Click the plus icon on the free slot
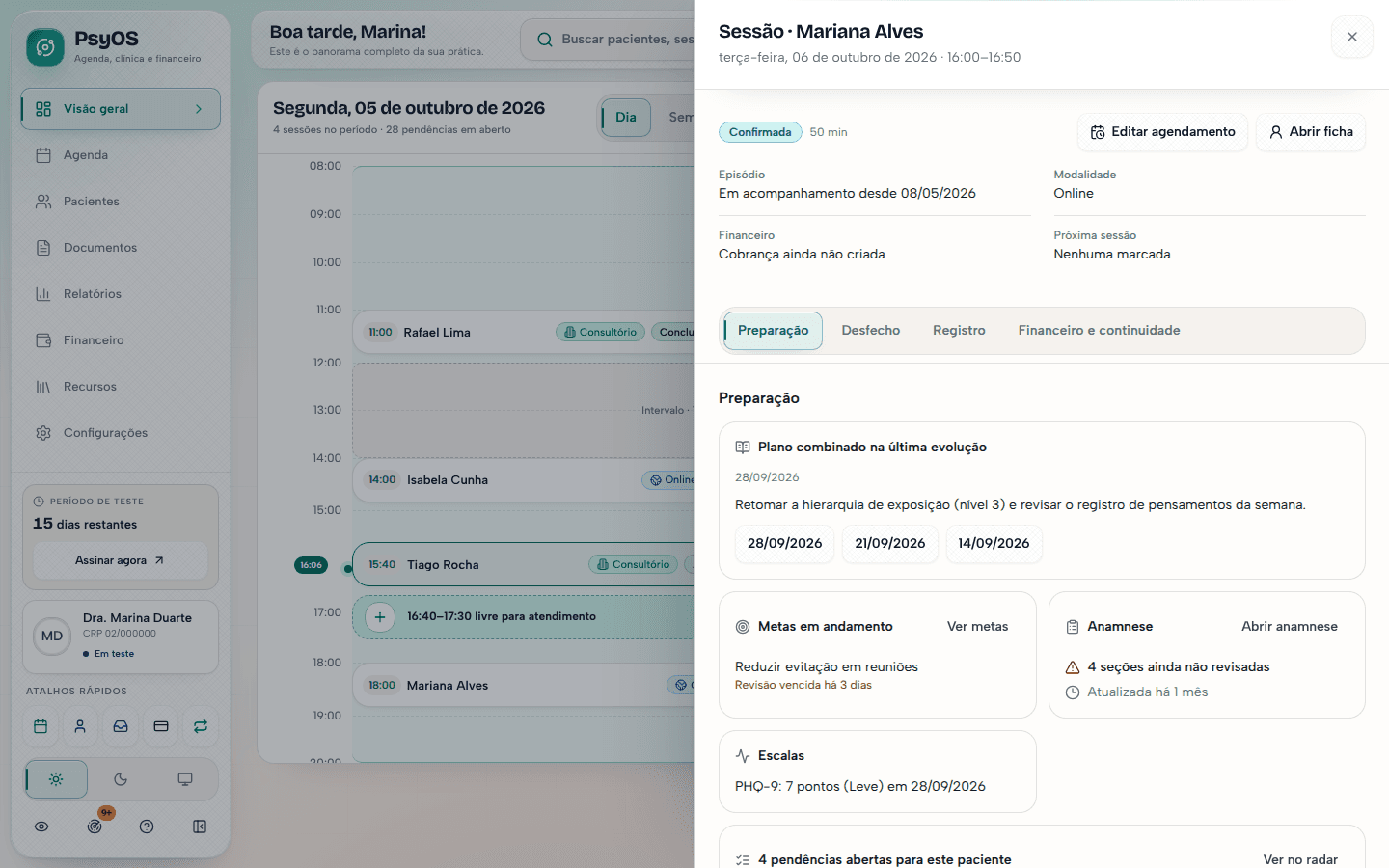1389x868 pixels. 380,617
